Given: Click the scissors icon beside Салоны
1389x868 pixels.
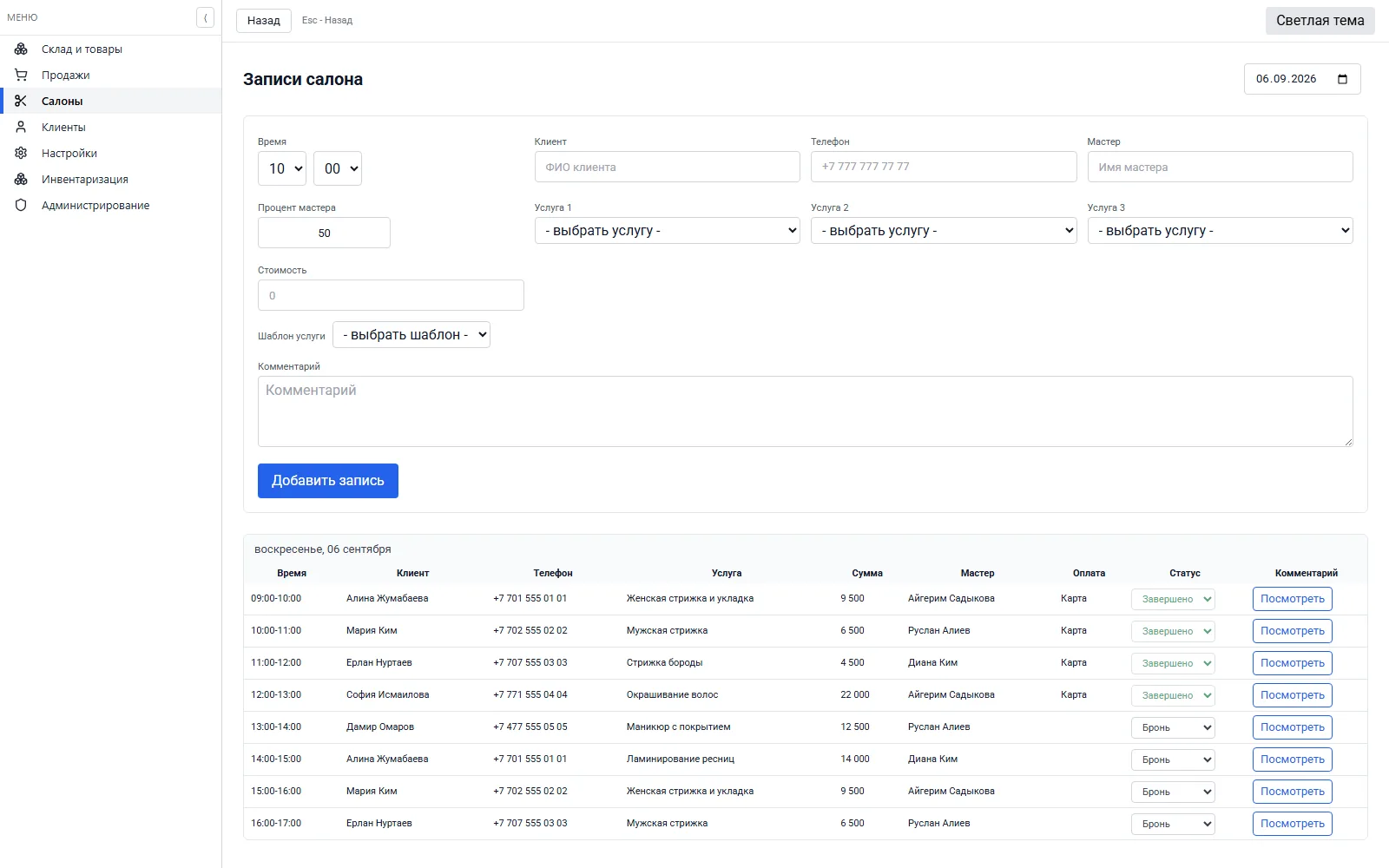Looking at the screenshot, I should (x=21, y=101).
